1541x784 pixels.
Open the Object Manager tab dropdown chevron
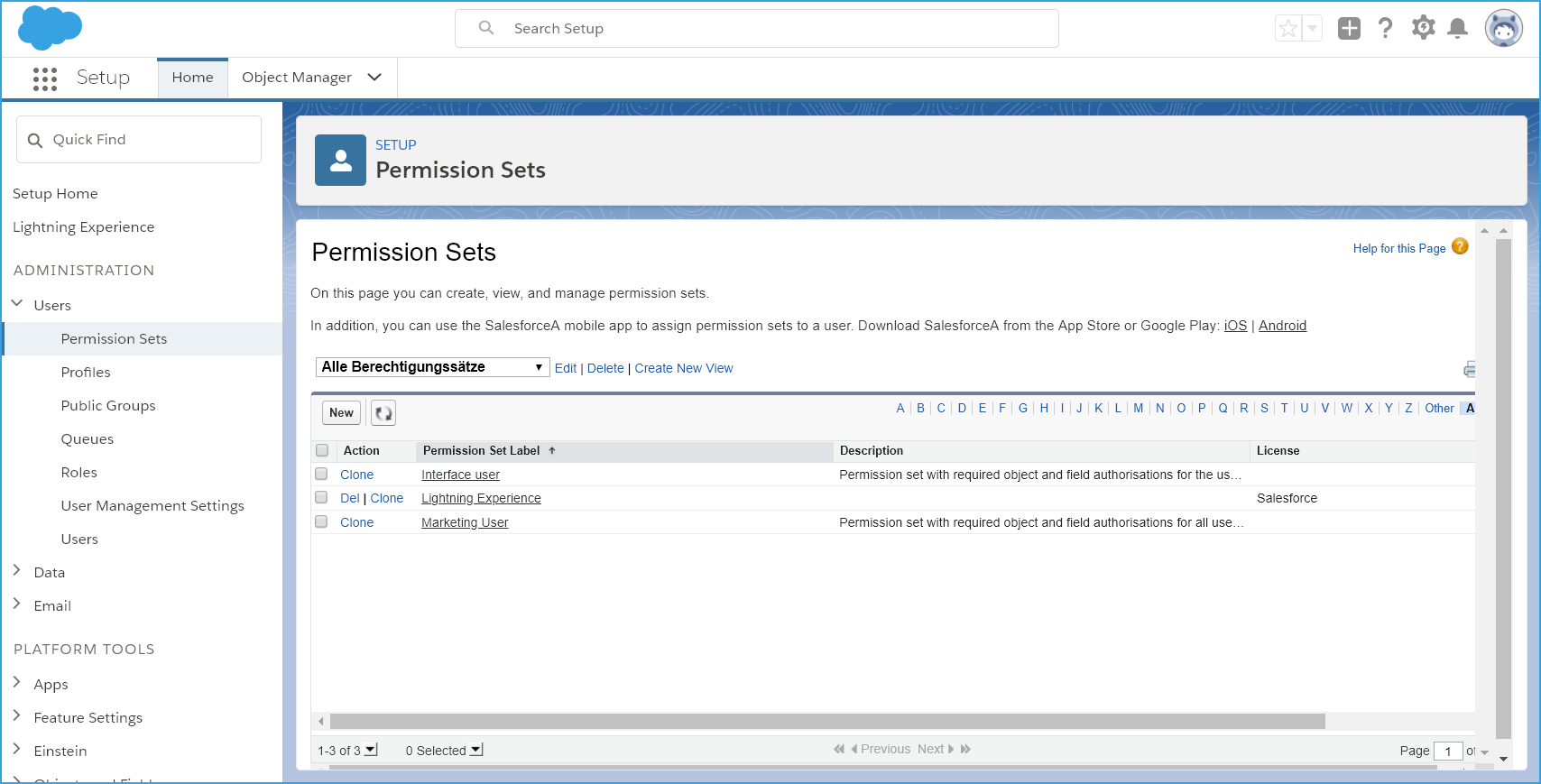pyautogui.click(x=374, y=78)
